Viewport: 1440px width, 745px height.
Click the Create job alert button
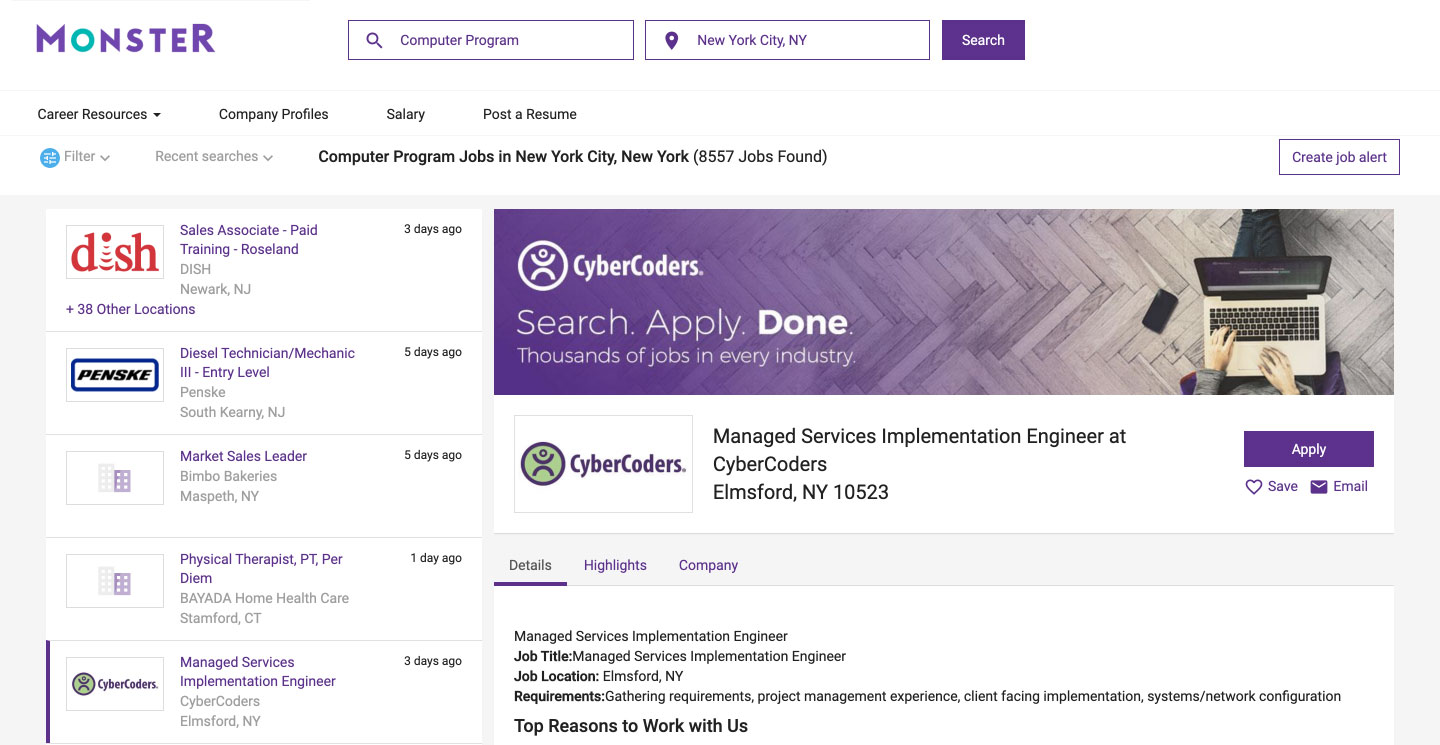1339,157
